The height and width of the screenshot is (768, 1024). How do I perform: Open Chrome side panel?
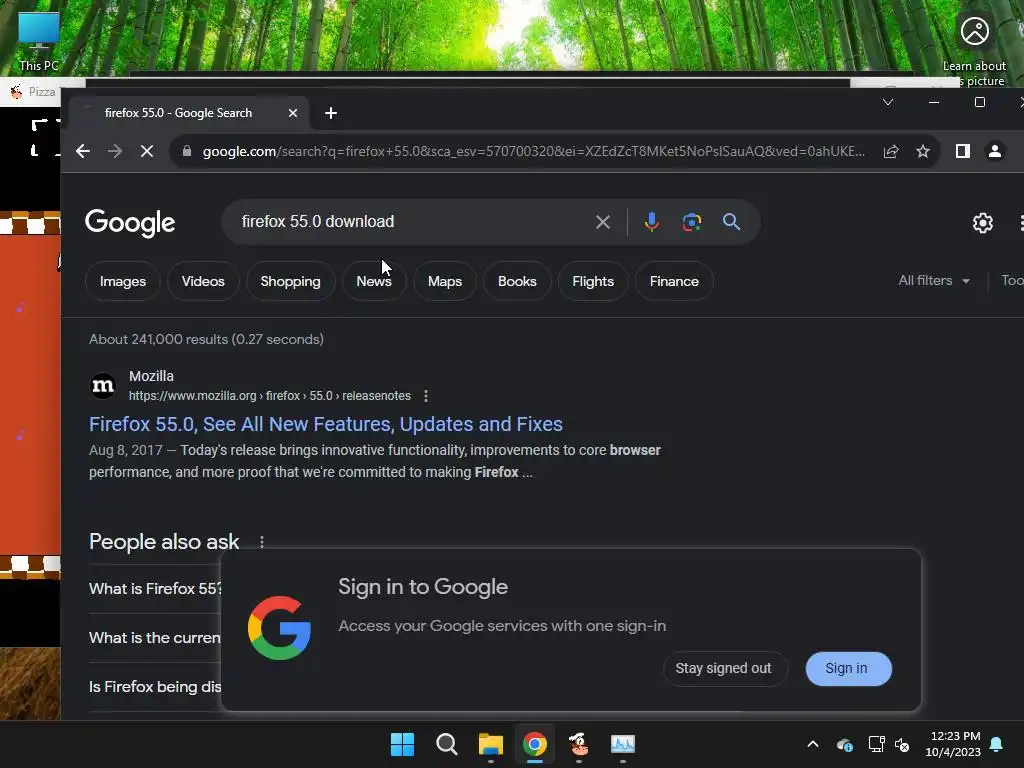click(x=963, y=152)
